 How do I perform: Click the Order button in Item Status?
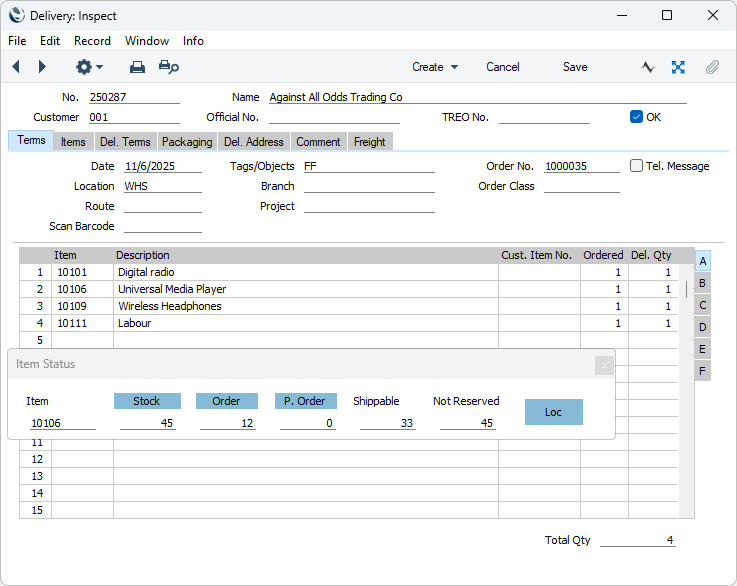pos(227,401)
